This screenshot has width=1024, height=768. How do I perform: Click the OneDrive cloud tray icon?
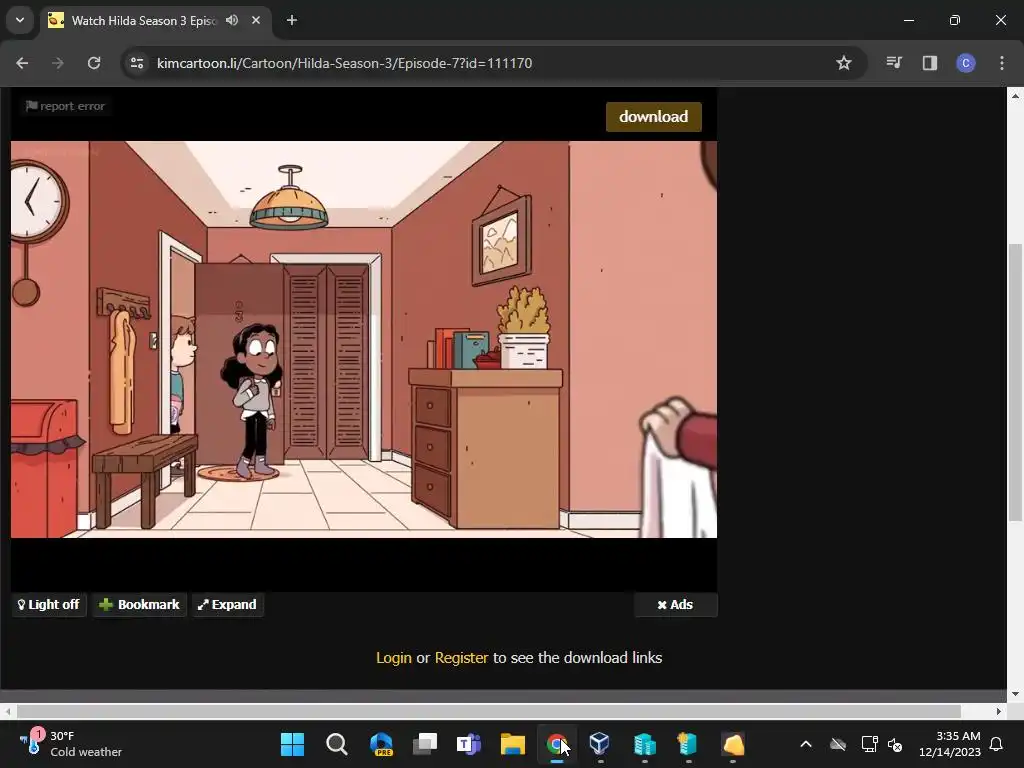[x=838, y=744]
